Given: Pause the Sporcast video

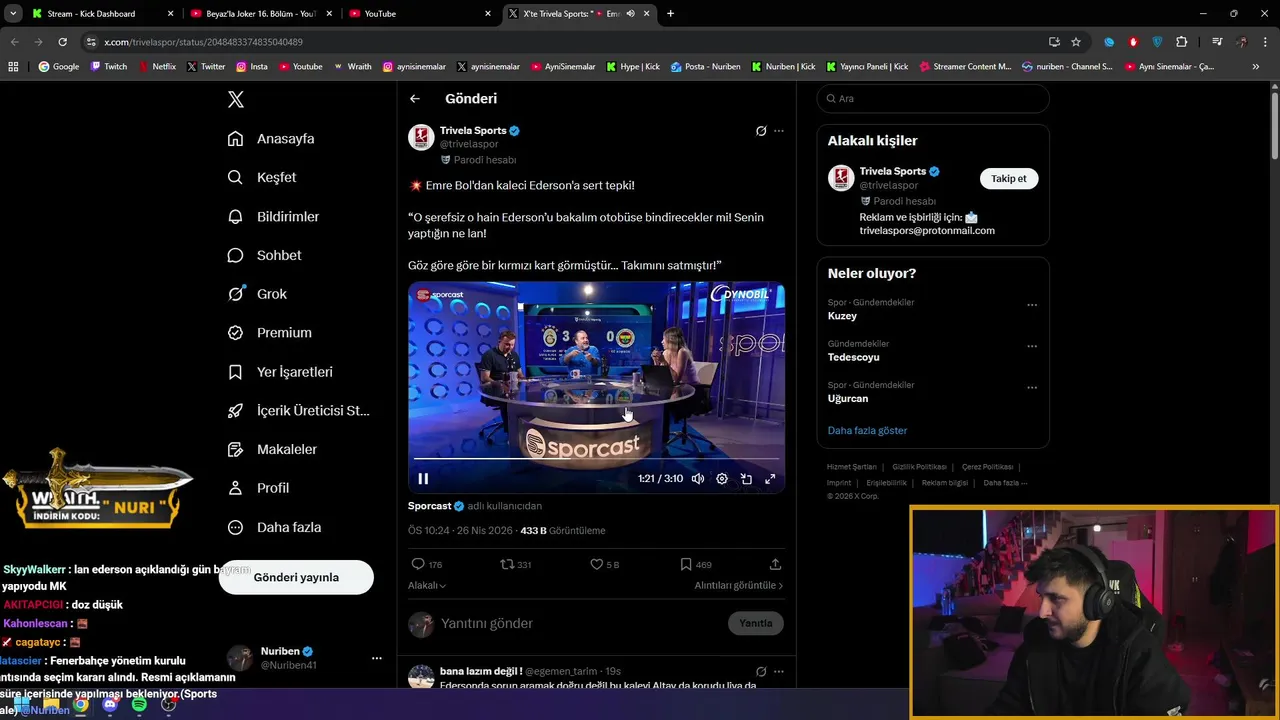Looking at the screenshot, I should point(423,479).
